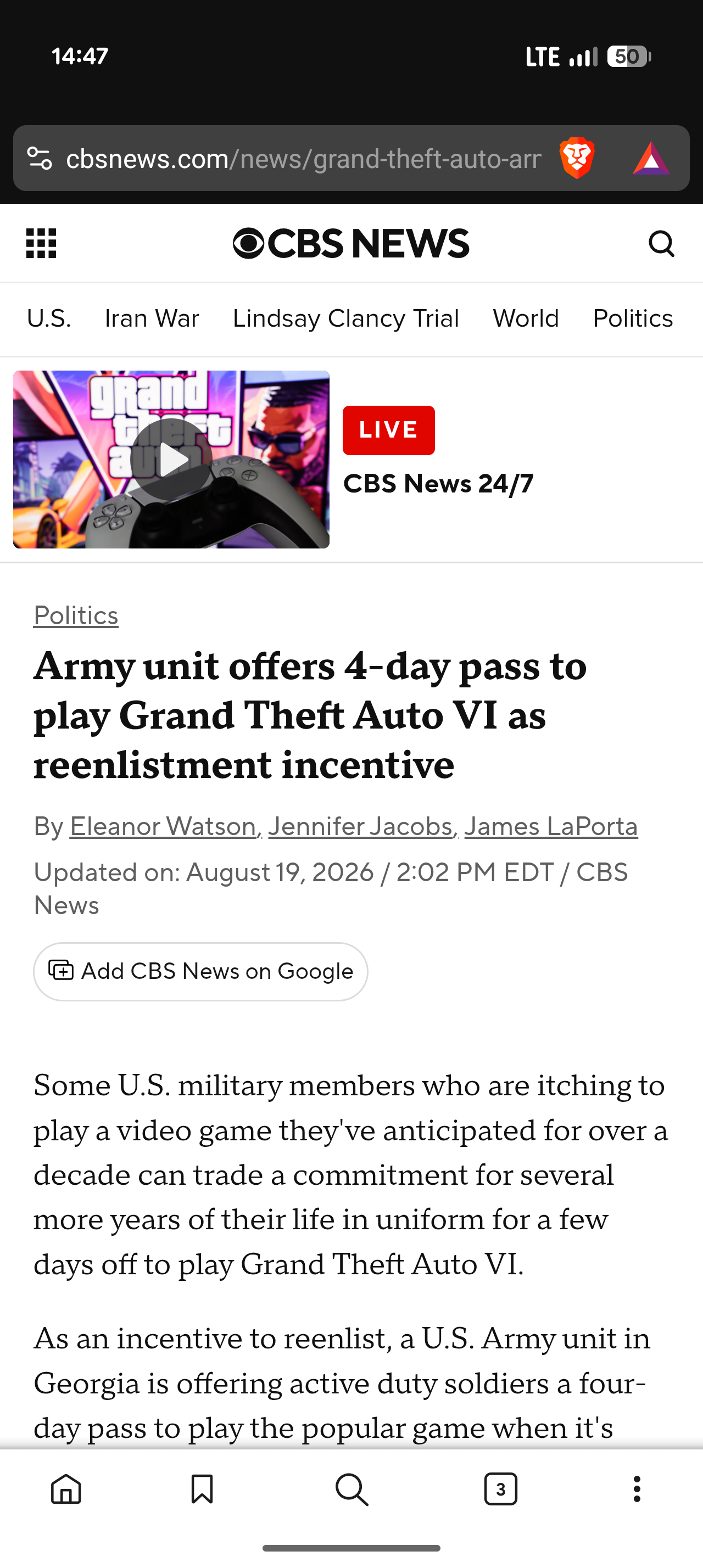Viewport: 703px width, 1568px height.
Task: Tap the Brave Rewards triangle icon
Action: (x=651, y=158)
